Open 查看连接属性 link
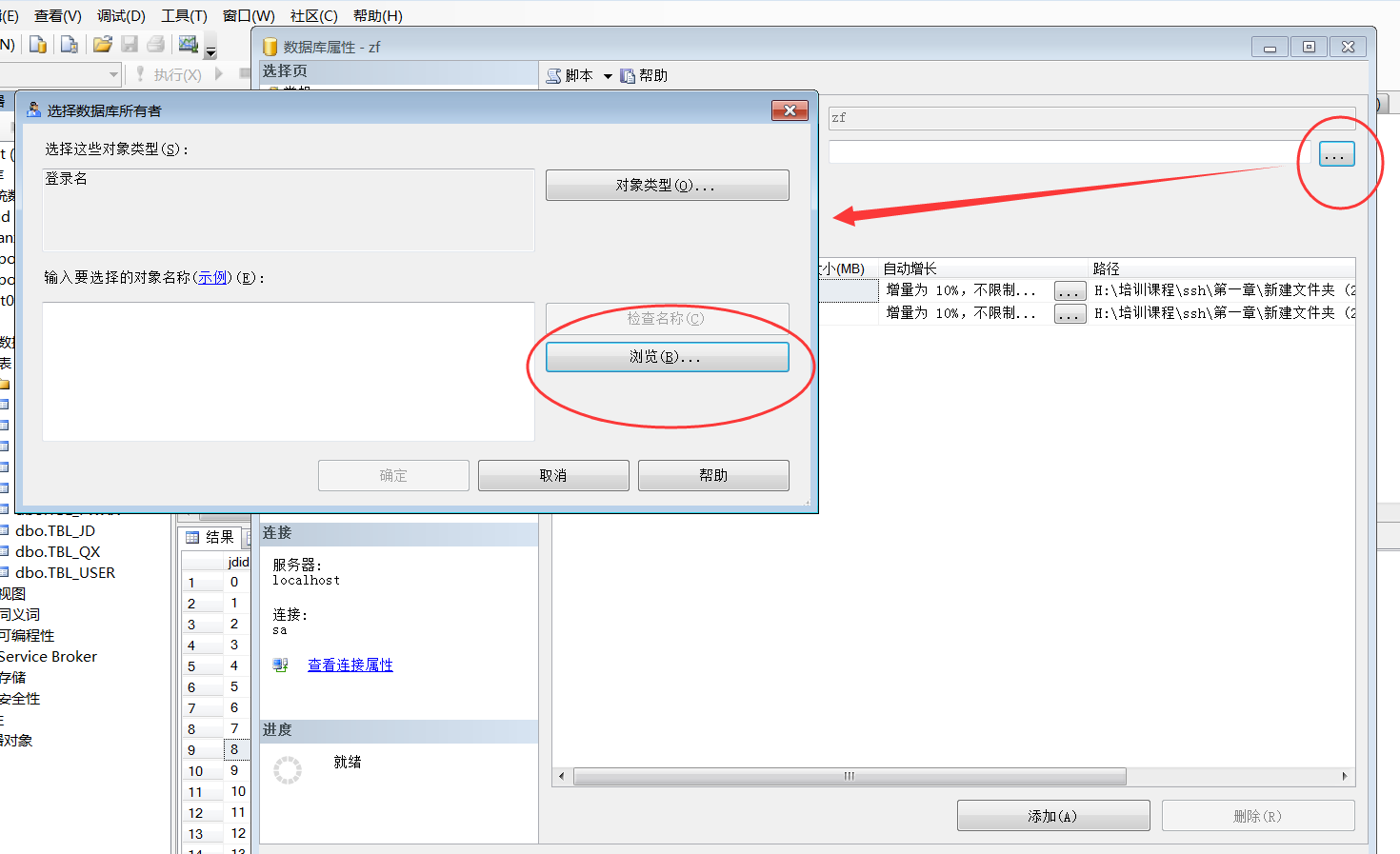Screen dimensions: 1400x854 point(350,665)
